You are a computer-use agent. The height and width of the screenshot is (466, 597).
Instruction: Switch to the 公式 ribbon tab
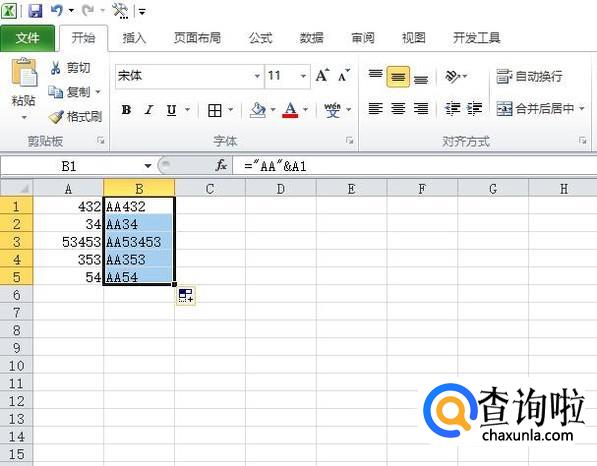(260, 38)
